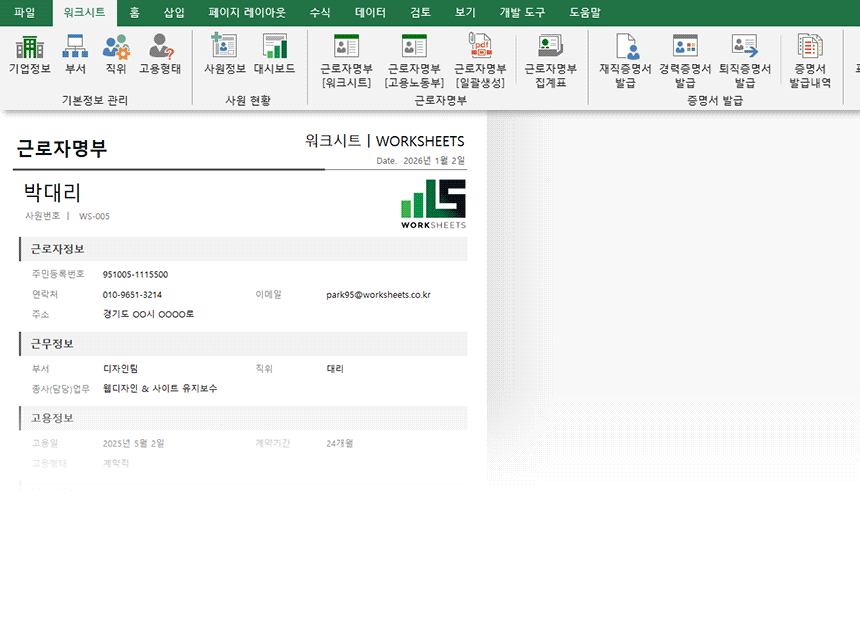Switch to 페이지 레이아웃 tab
The height and width of the screenshot is (633, 860).
pos(247,12)
